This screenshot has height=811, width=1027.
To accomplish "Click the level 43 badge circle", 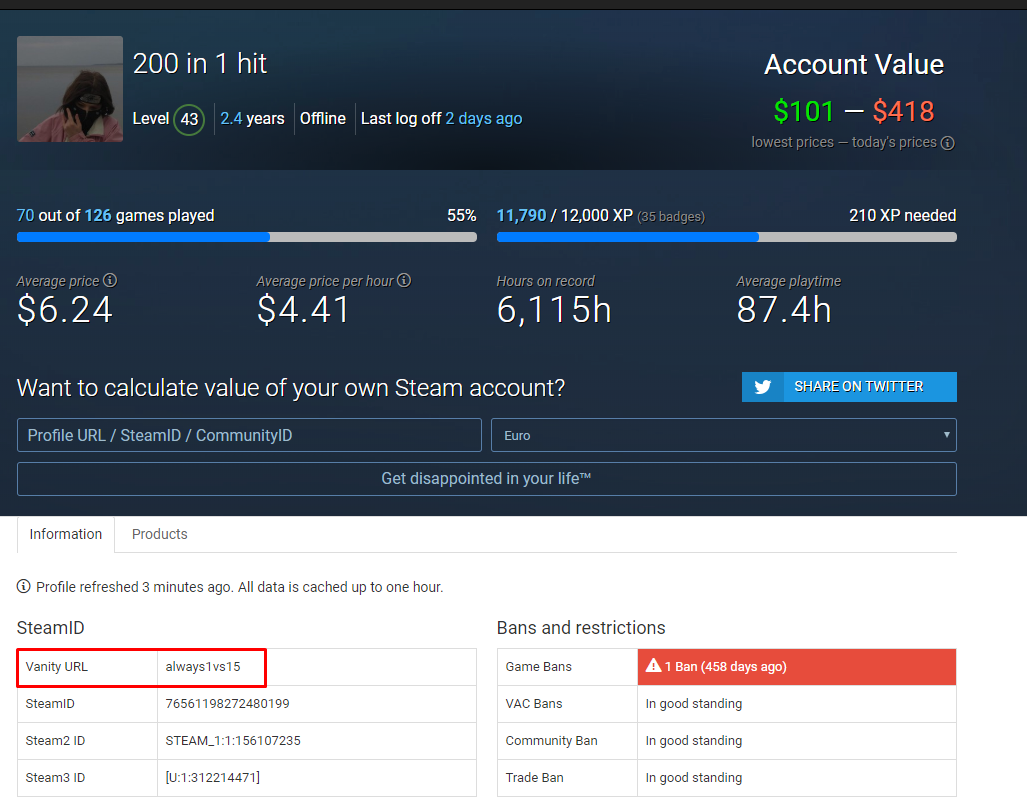I will coord(189,119).
